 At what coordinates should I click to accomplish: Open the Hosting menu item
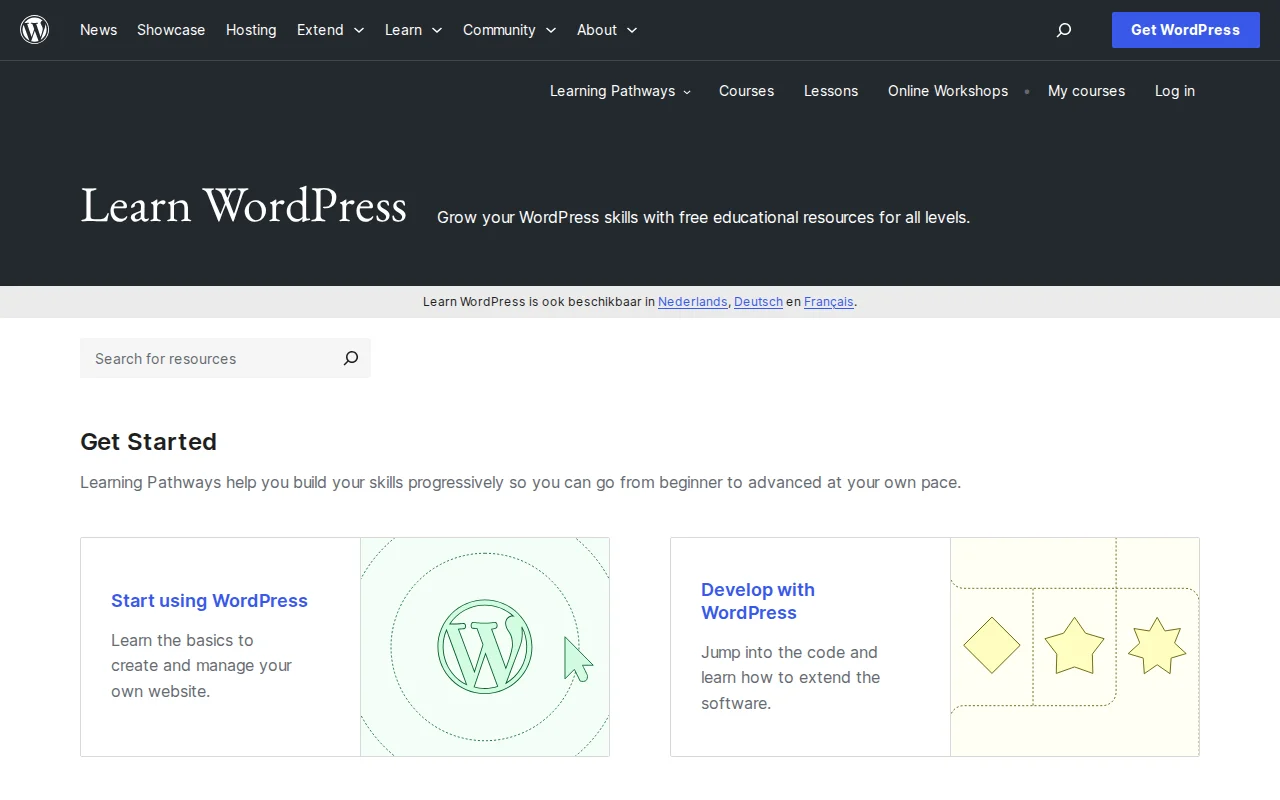point(251,30)
